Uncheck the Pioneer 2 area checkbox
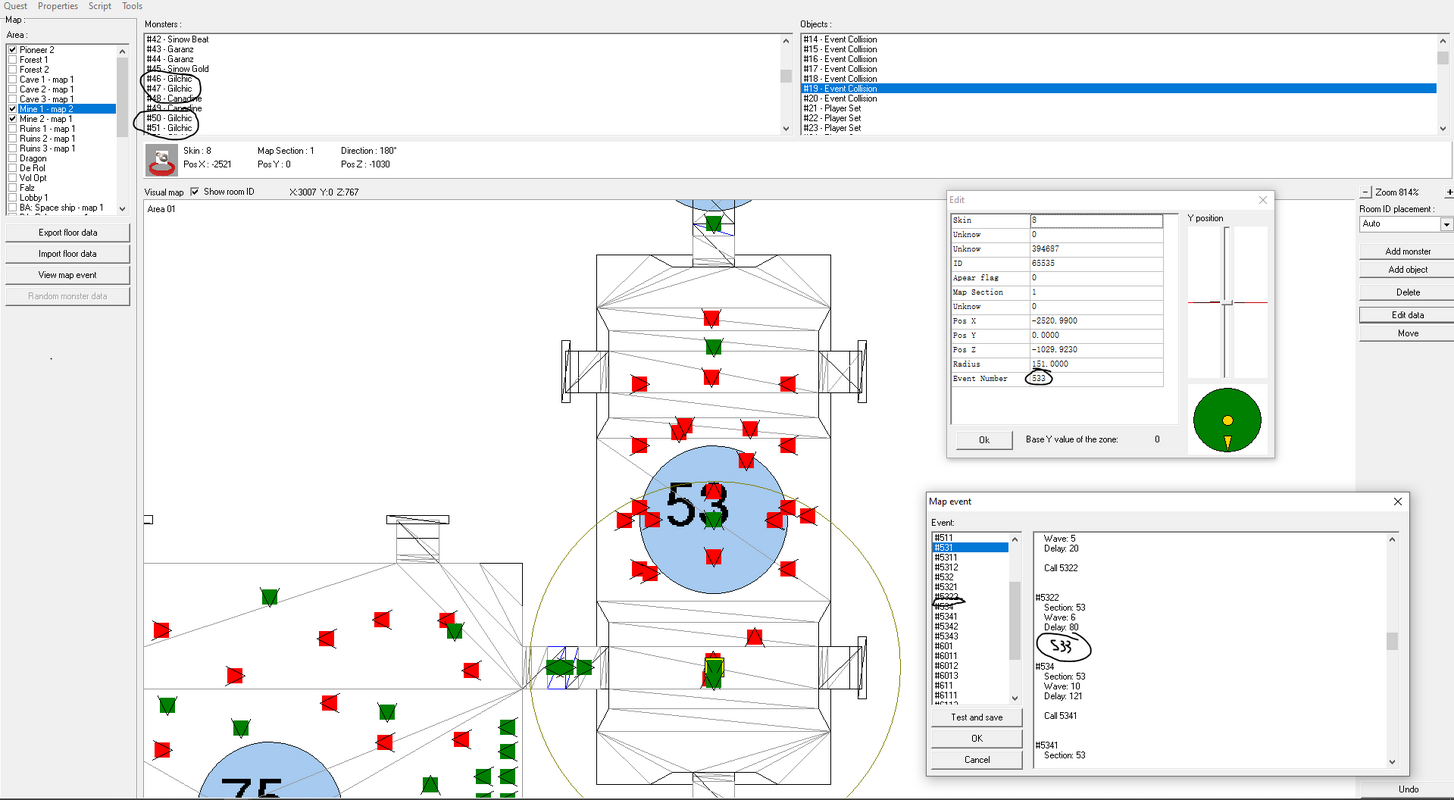 13,50
